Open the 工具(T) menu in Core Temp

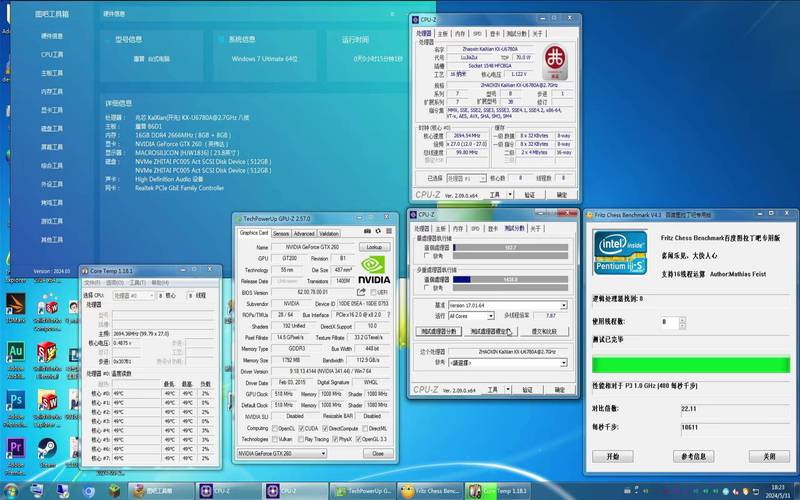pos(138,283)
